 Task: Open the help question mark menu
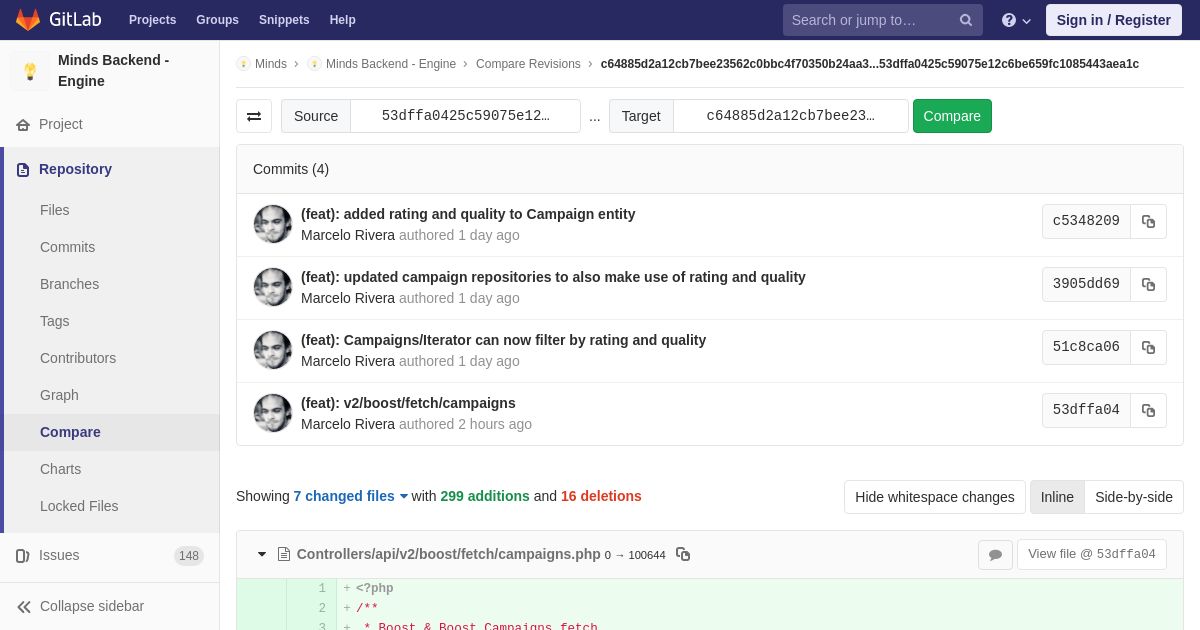(x=1016, y=20)
